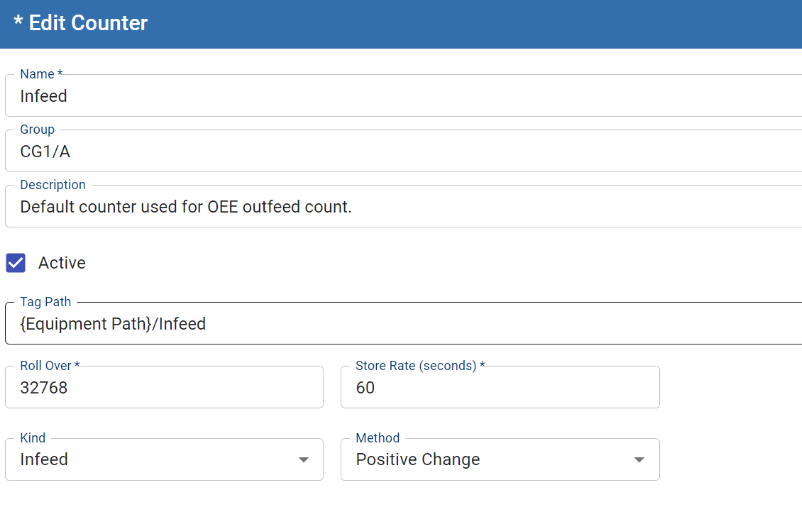Click the small Description field label
802x516 pixels.
click(x=53, y=185)
